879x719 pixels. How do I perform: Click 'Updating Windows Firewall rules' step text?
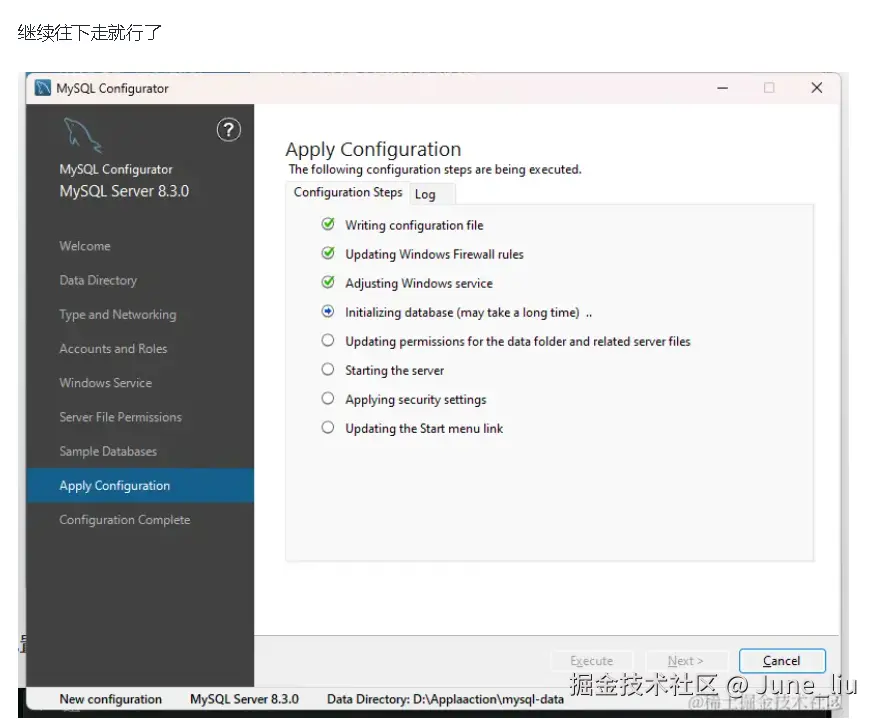pos(434,254)
